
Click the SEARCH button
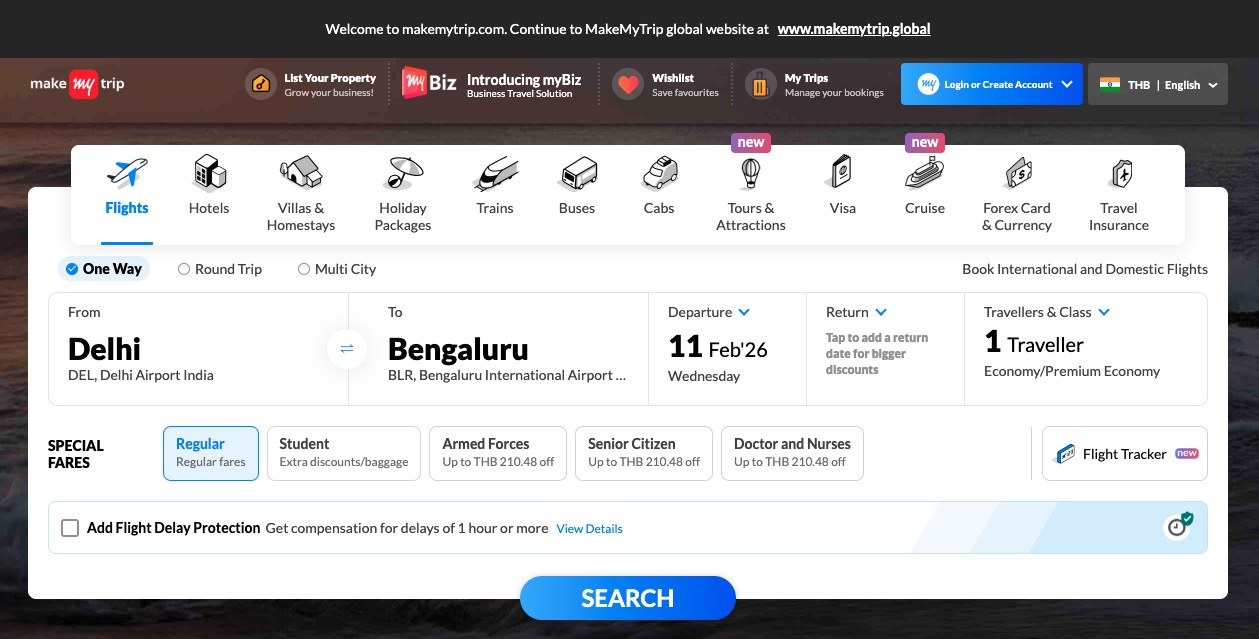[x=628, y=598]
